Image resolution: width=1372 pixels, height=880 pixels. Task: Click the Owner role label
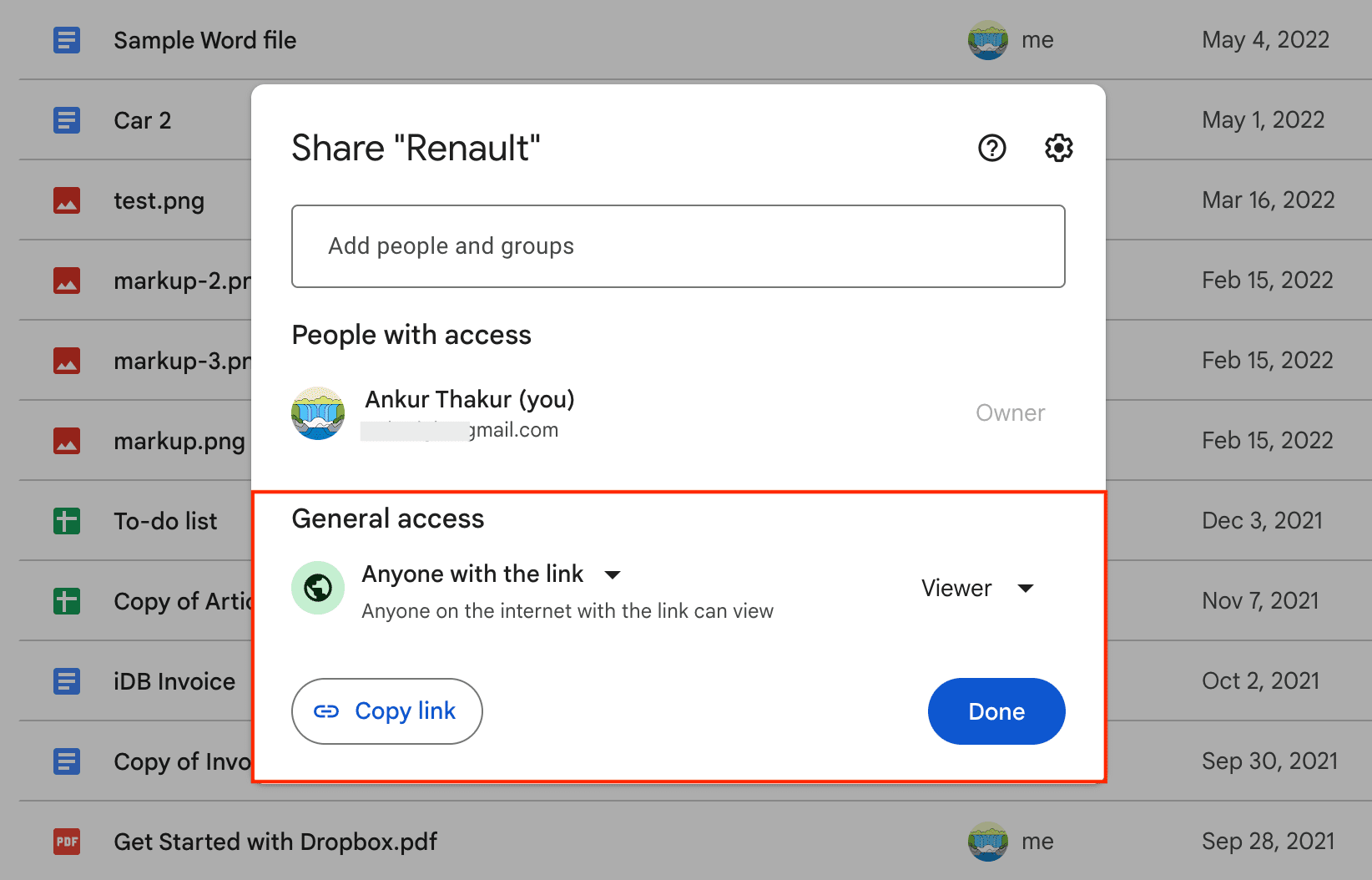click(x=1011, y=413)
